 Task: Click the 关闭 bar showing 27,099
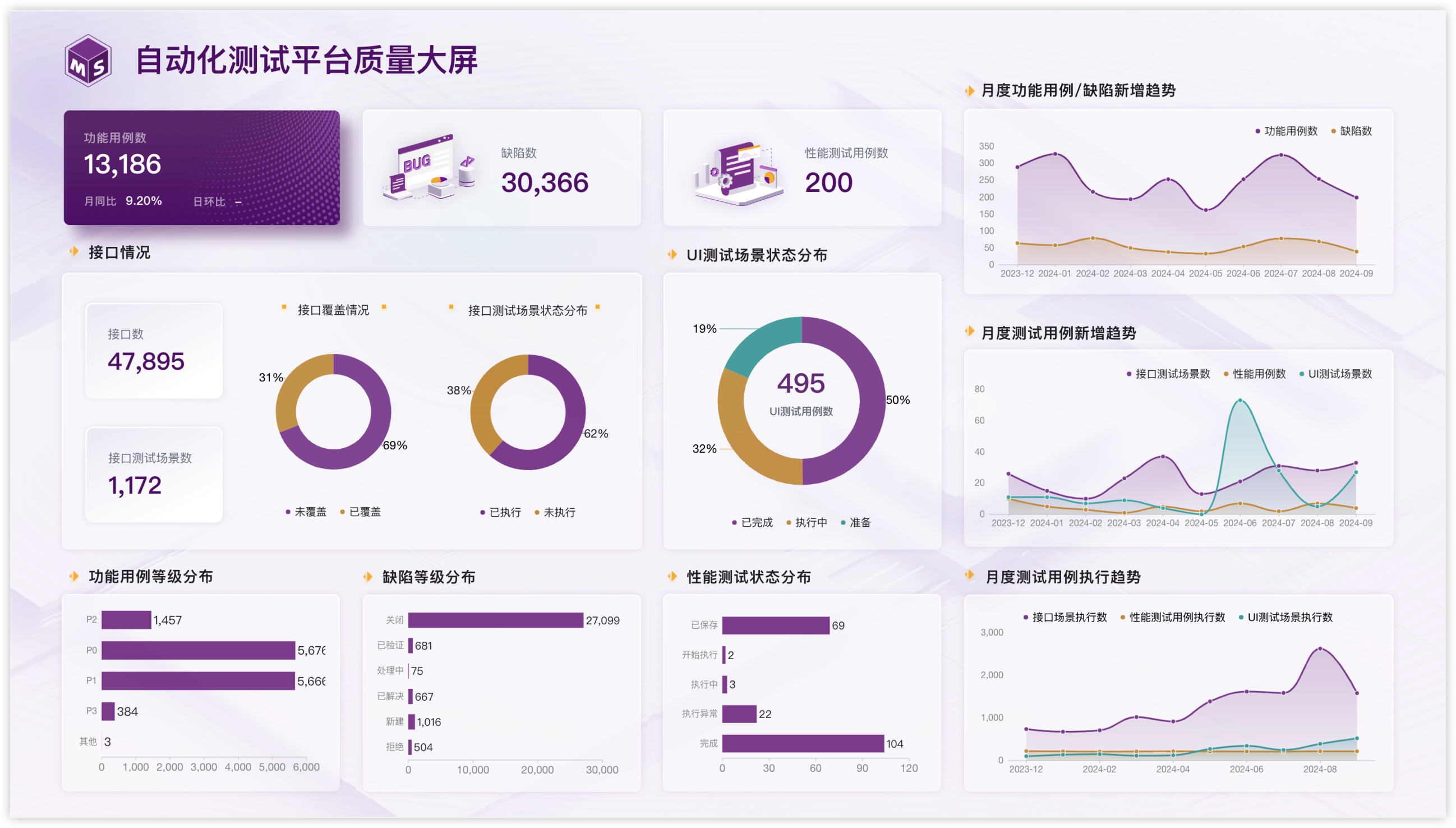click(495, 620)
